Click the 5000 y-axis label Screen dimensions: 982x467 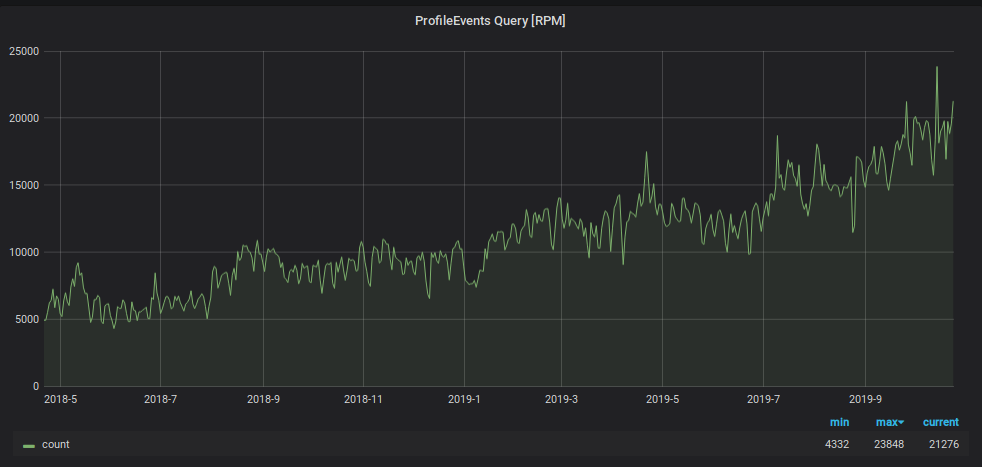tap(28, 319)
